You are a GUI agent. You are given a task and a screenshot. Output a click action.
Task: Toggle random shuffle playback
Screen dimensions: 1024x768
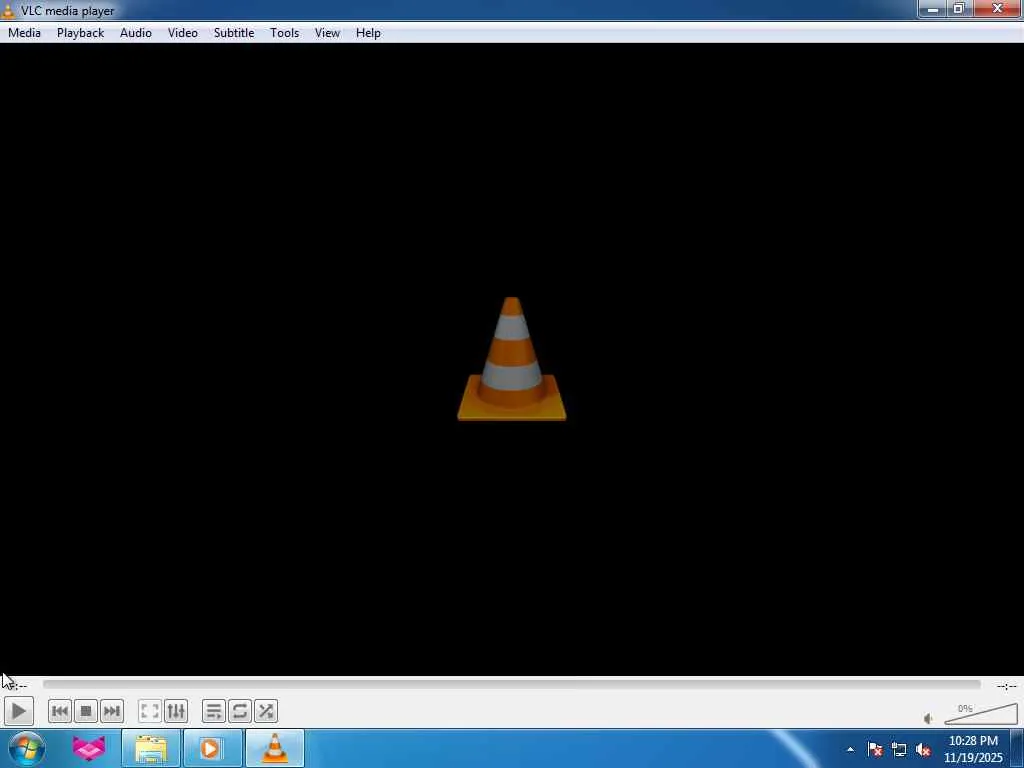266,711
